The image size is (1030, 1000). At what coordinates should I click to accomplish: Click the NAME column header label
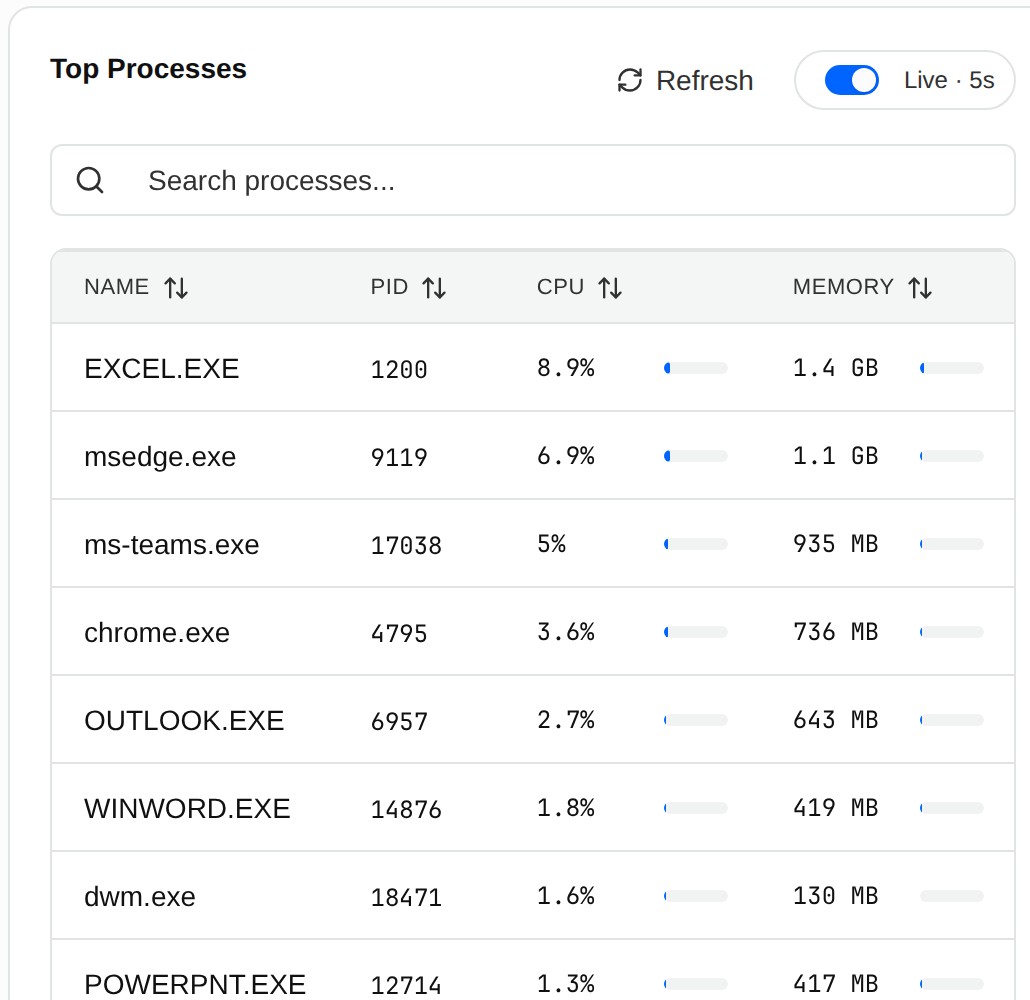click(116, 287)
